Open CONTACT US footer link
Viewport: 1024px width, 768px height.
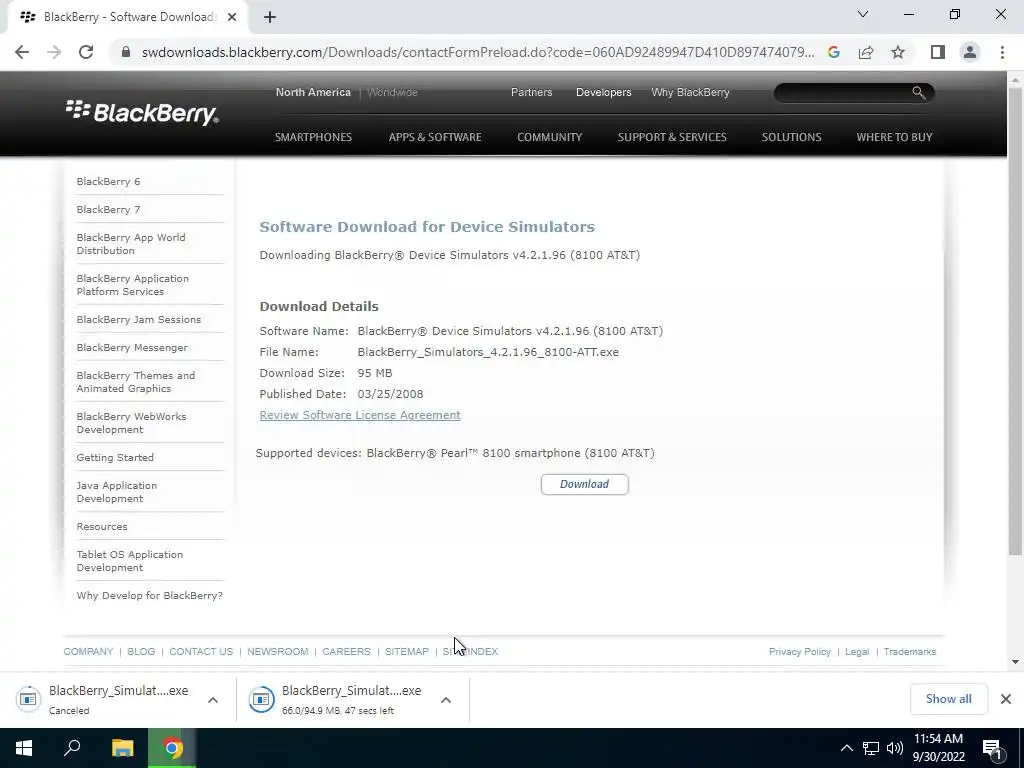pyautogui.click(x=201, y=651)
